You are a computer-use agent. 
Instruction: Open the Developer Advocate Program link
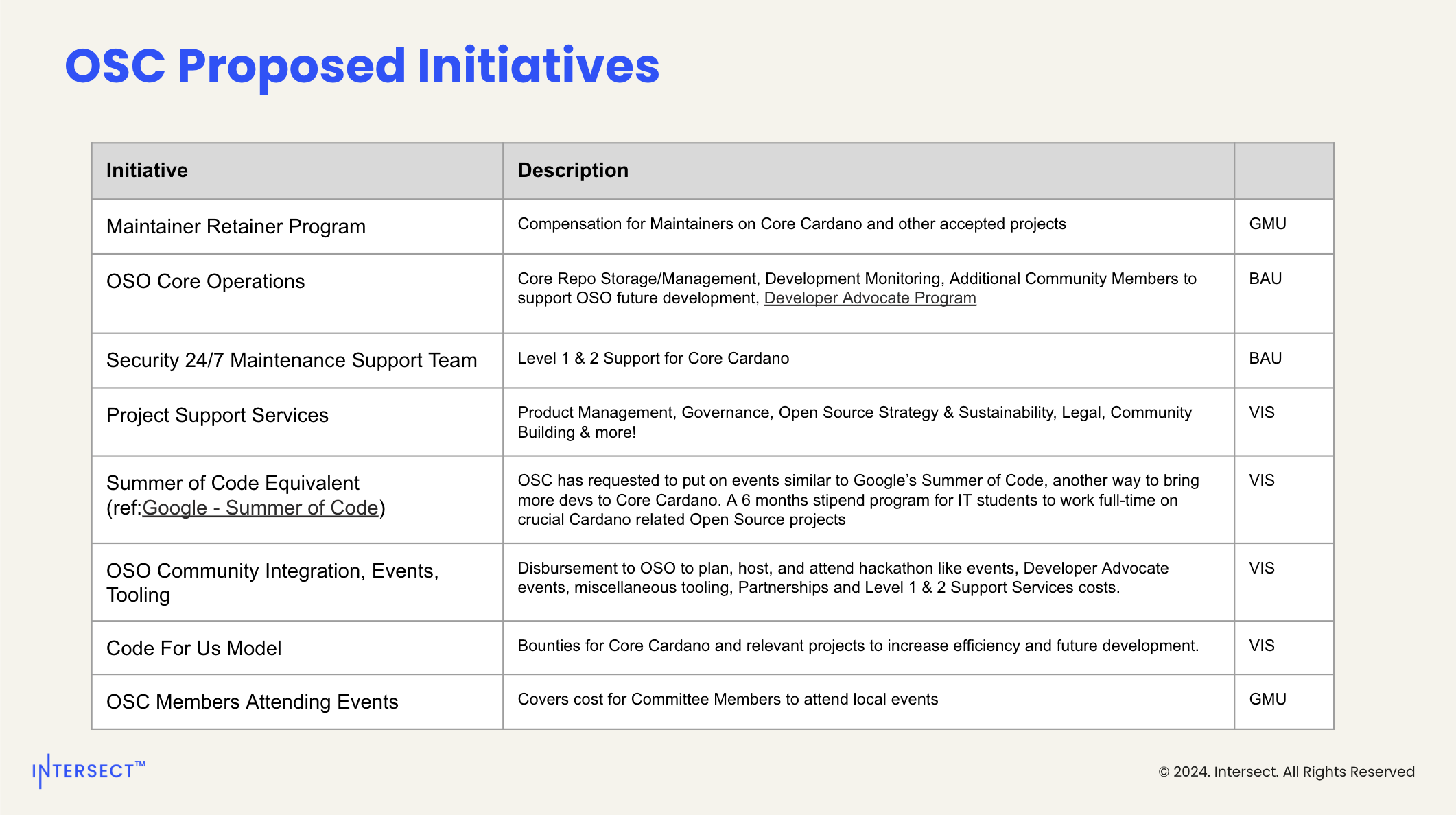tap(869, 298)
